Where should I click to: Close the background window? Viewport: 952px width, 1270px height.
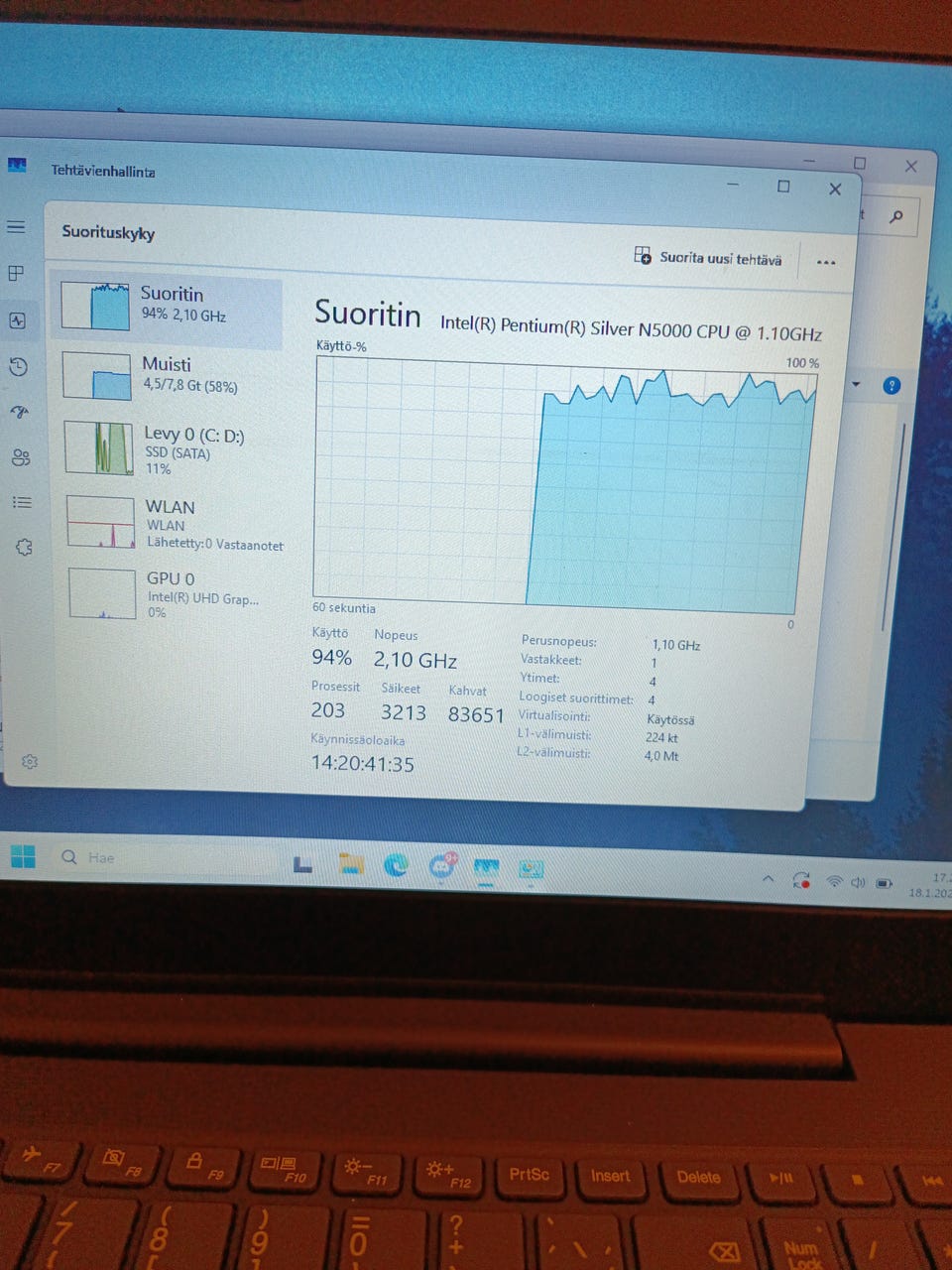click(x=911, y=167)
